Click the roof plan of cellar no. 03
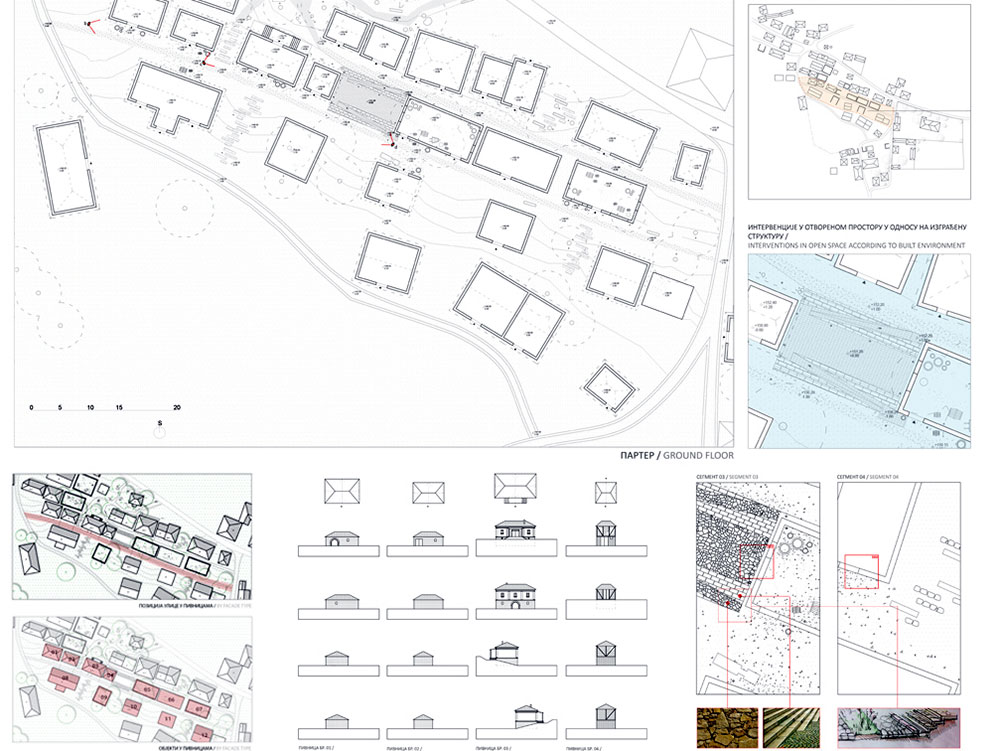Screen dimensions: 1000x751 coord(515,487)
